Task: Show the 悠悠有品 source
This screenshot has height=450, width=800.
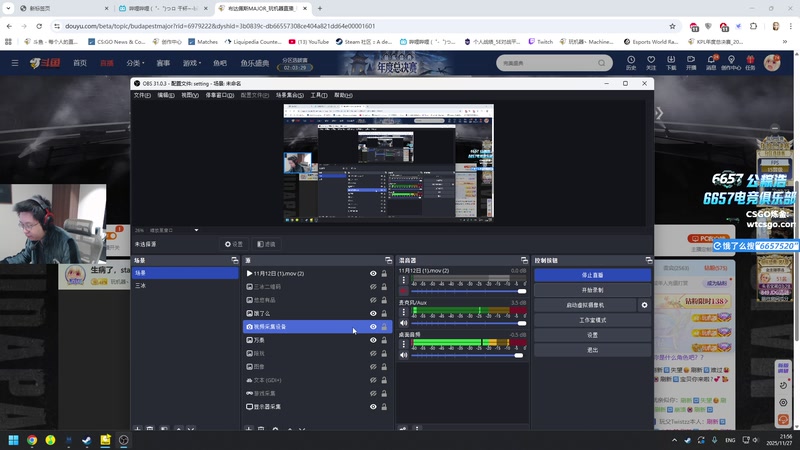Action: pos(373,300)
